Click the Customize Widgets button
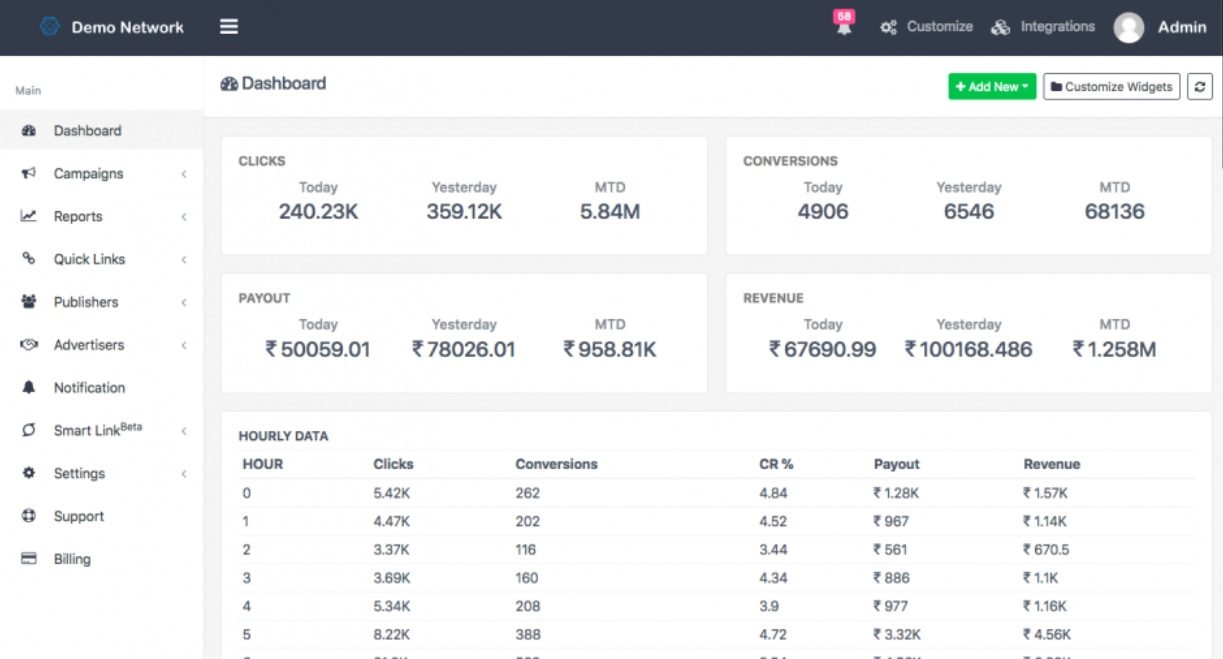1223x659 pixels. (x=1111, y=87)
